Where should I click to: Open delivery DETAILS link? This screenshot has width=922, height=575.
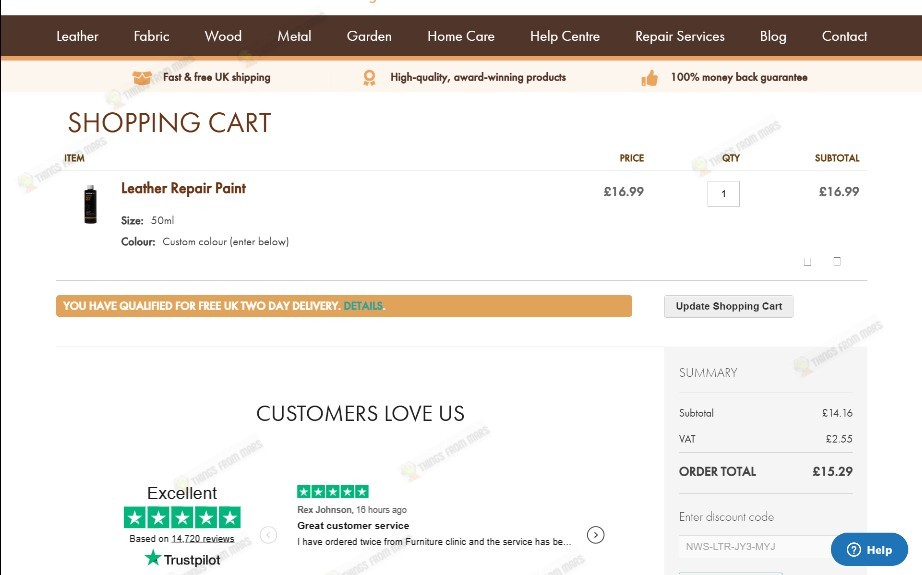click(x=363, y=306)
